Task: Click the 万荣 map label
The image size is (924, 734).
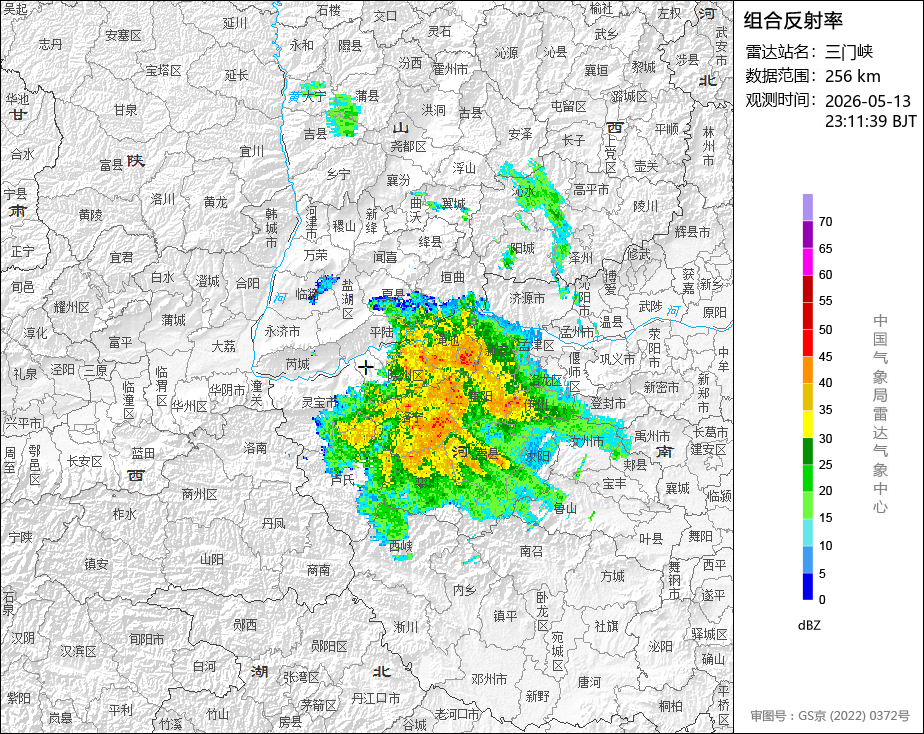Action: tap(315, 255)
